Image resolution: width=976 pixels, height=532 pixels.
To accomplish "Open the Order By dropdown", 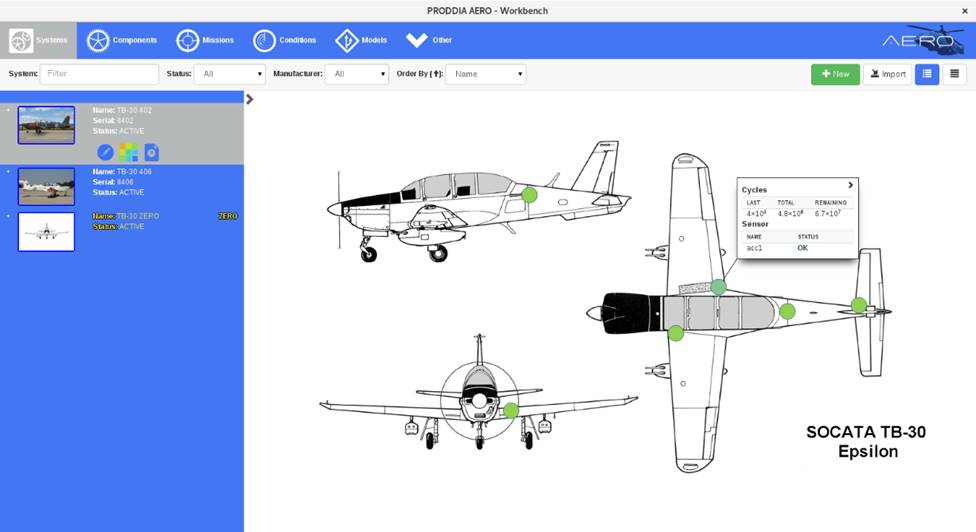I will click(x=486, y=74).
